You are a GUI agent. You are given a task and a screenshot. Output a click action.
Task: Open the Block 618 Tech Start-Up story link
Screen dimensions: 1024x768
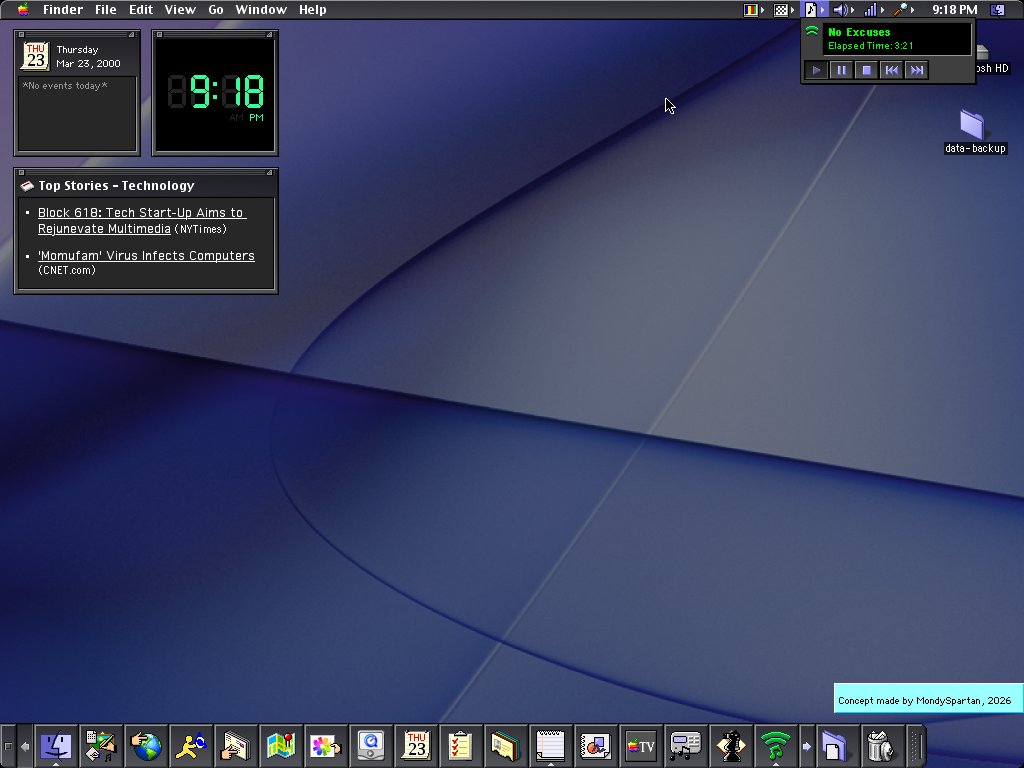(142, 221)
